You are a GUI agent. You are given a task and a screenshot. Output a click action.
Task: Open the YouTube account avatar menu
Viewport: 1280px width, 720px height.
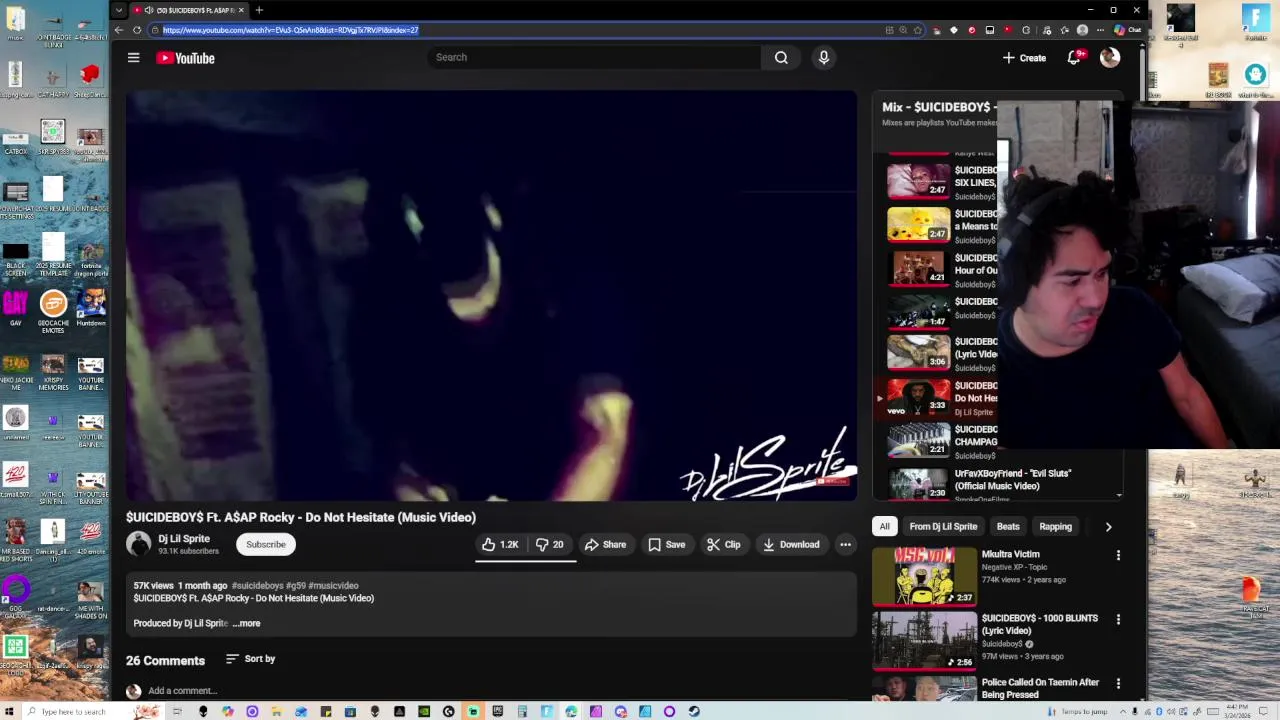tap(1110, 58)
